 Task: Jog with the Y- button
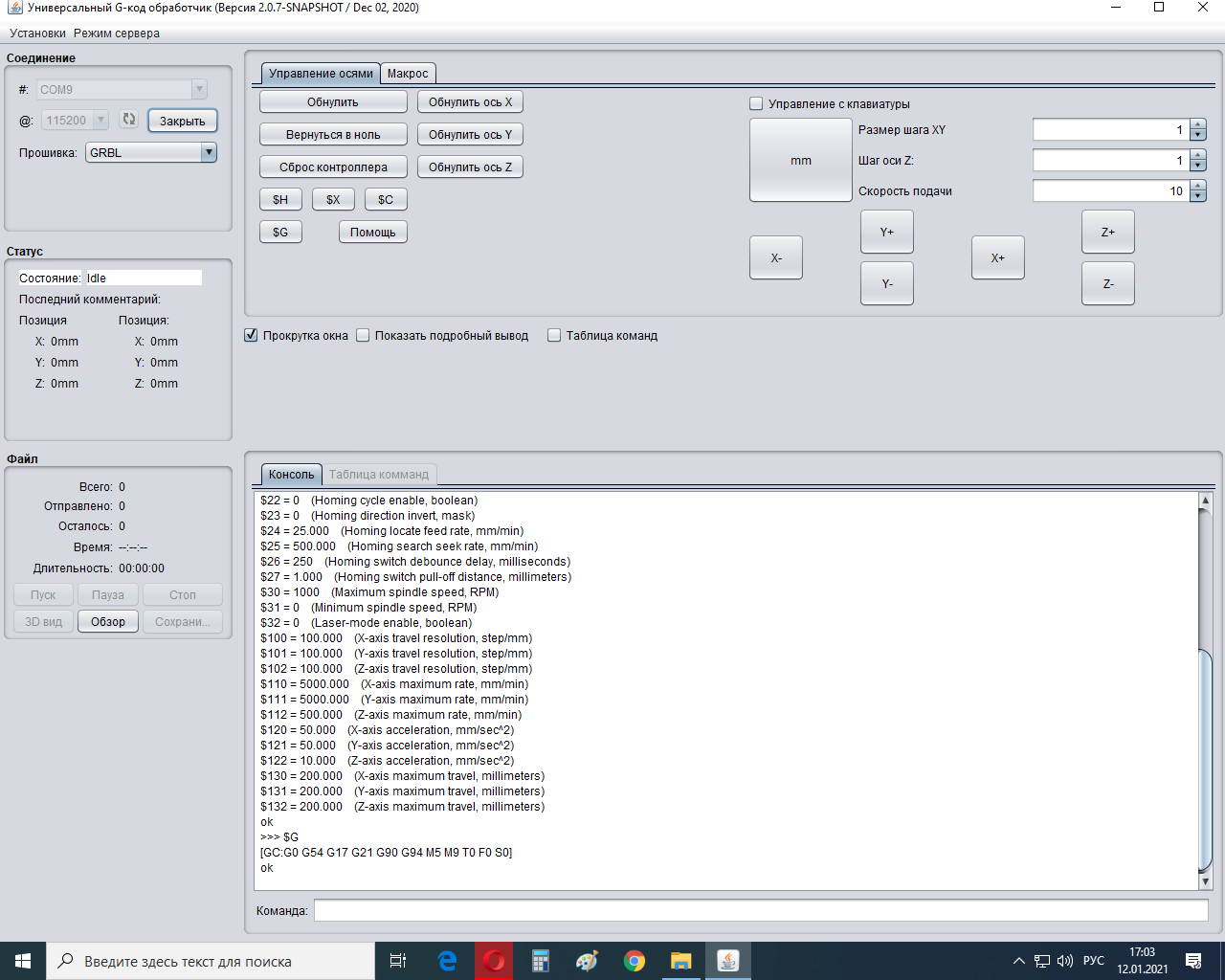click(887, 284)
